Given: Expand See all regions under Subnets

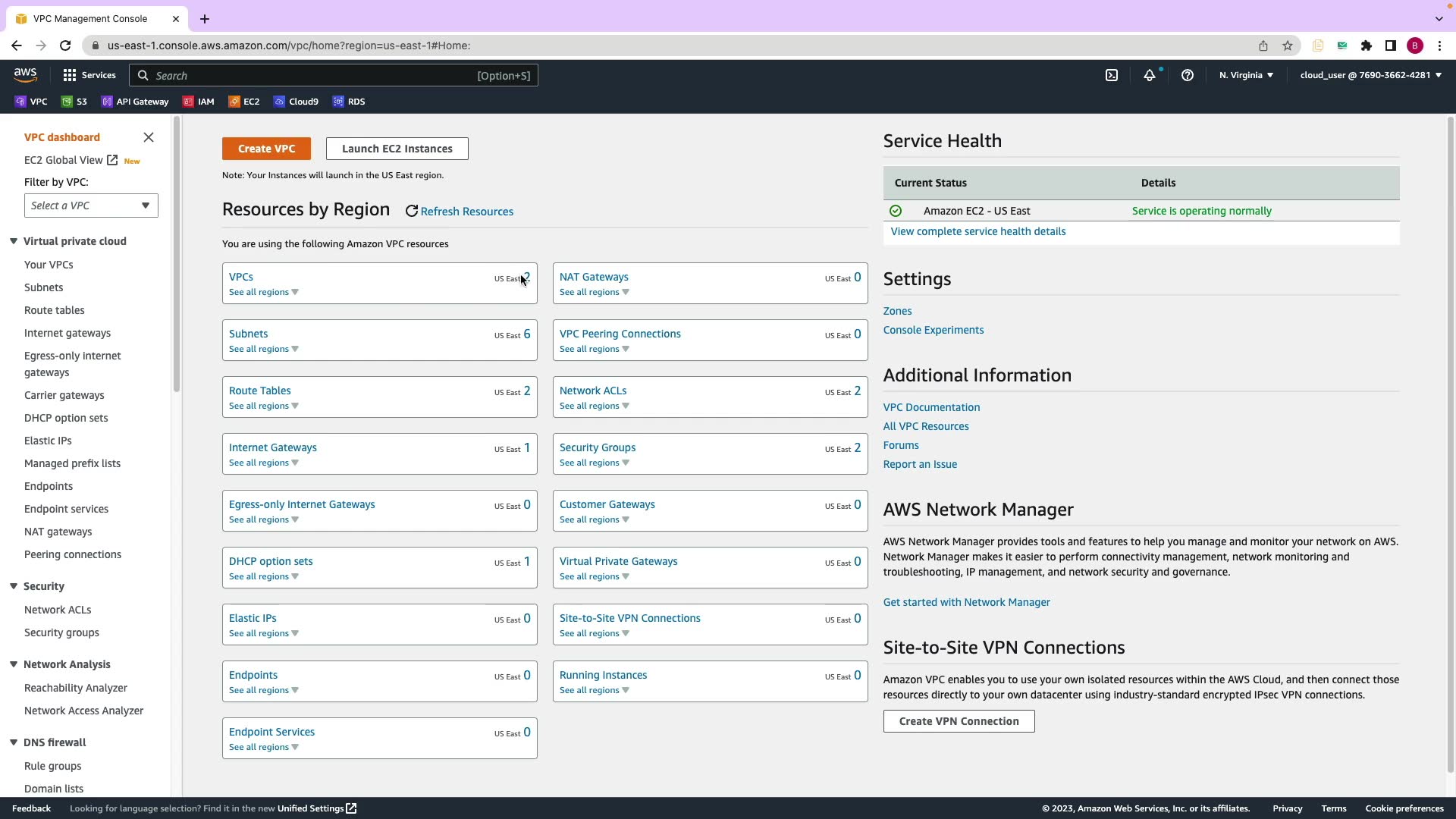Looking at the screenshot, I should click(263, 349).
